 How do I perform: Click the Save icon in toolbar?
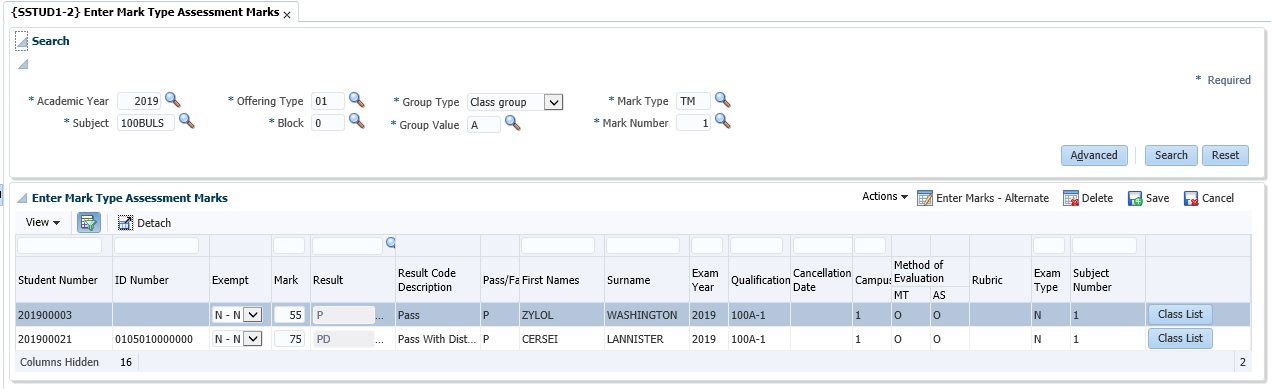(1136, 198)
